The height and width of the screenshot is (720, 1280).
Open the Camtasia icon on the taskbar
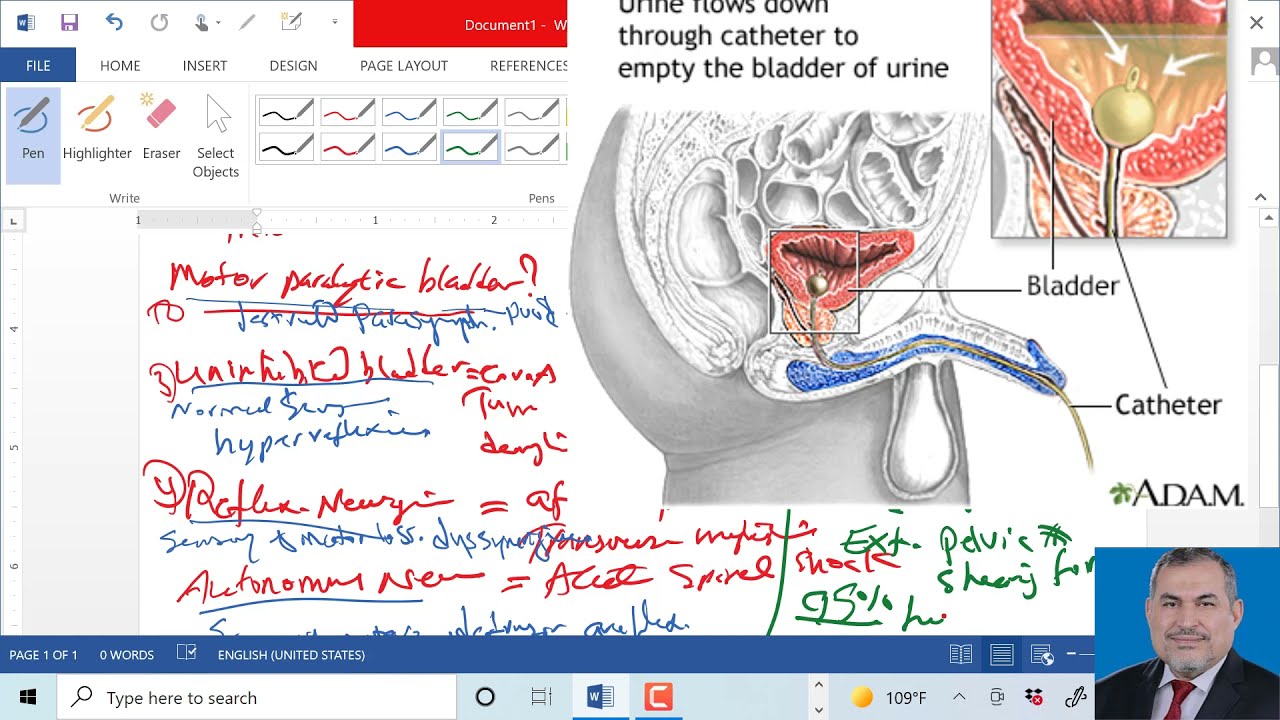tap(658, 697)
